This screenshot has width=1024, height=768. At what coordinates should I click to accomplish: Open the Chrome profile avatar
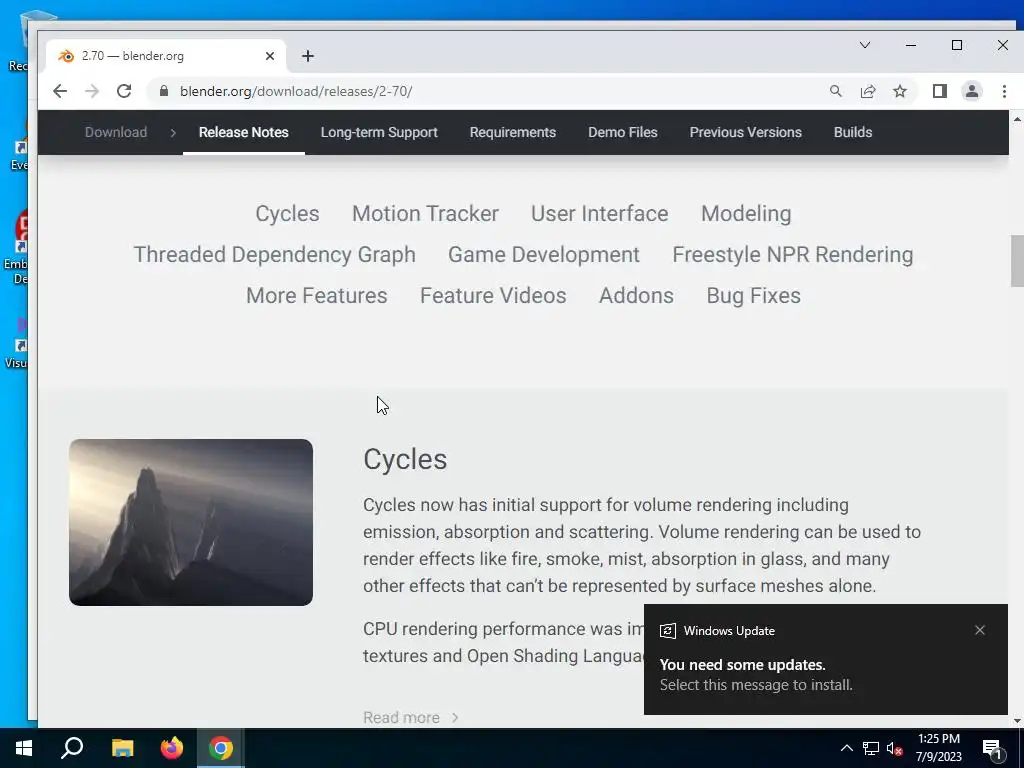972,91
